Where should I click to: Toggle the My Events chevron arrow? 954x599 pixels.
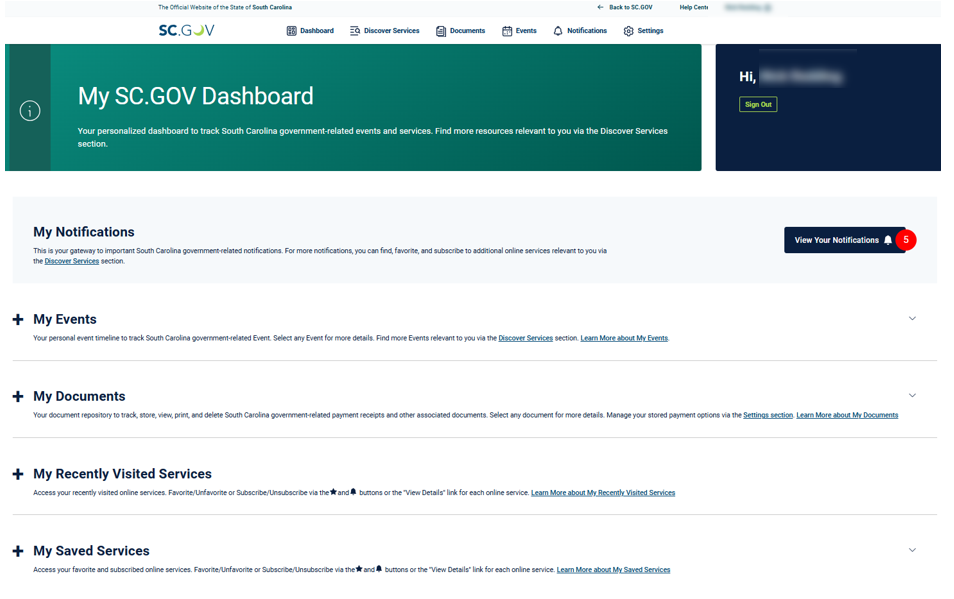912,318
